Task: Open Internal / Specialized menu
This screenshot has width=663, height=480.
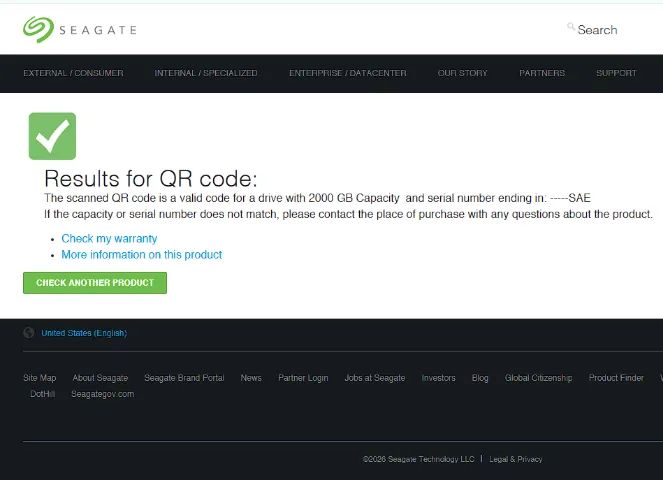Action: point(206,73)
